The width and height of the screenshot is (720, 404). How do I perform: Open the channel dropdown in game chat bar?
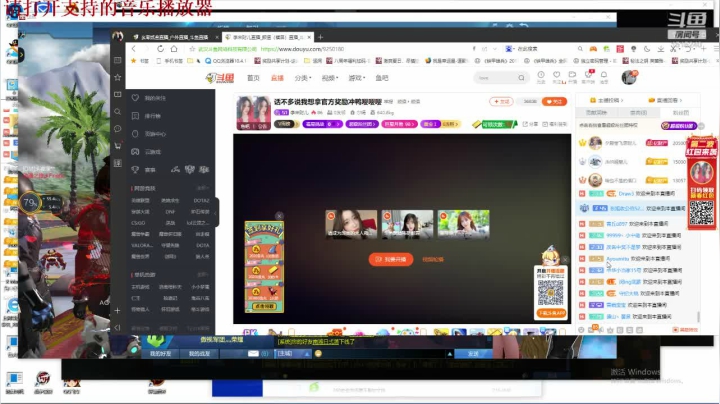point(293,354)
